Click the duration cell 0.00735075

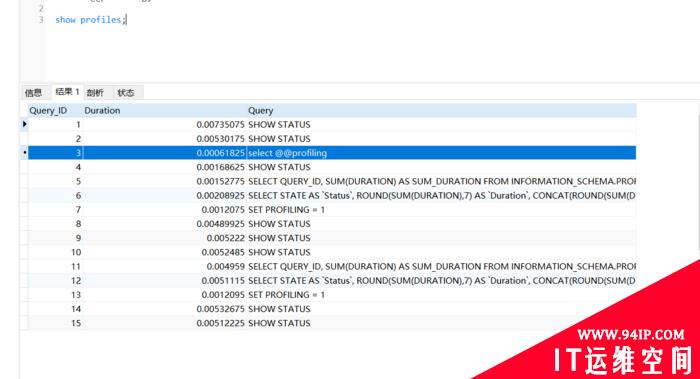click(221, 125)
